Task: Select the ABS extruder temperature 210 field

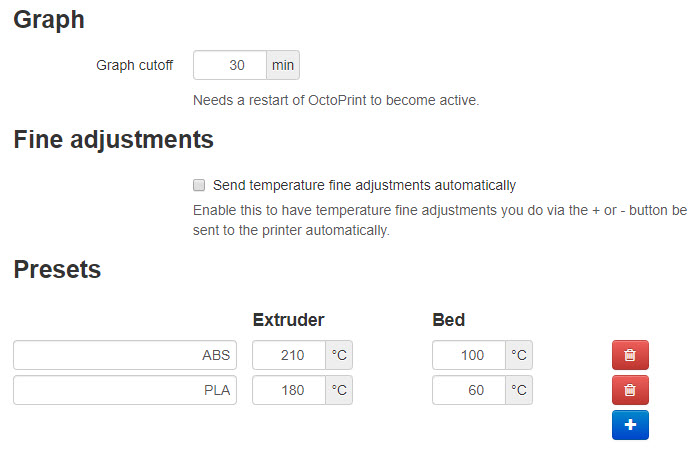Action: 289,355
